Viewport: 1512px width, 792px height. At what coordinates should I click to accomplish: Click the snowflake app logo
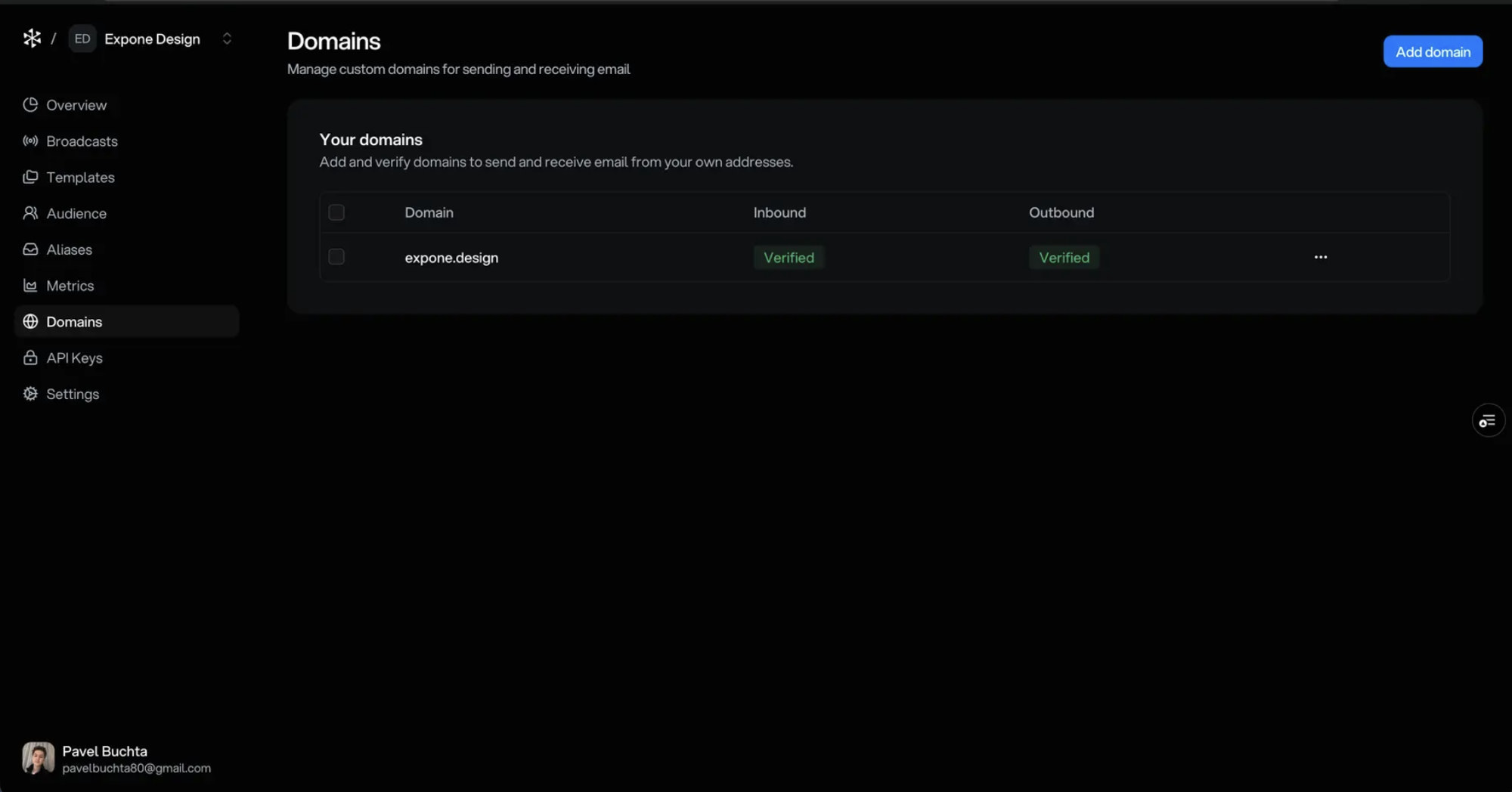(32, 39)
